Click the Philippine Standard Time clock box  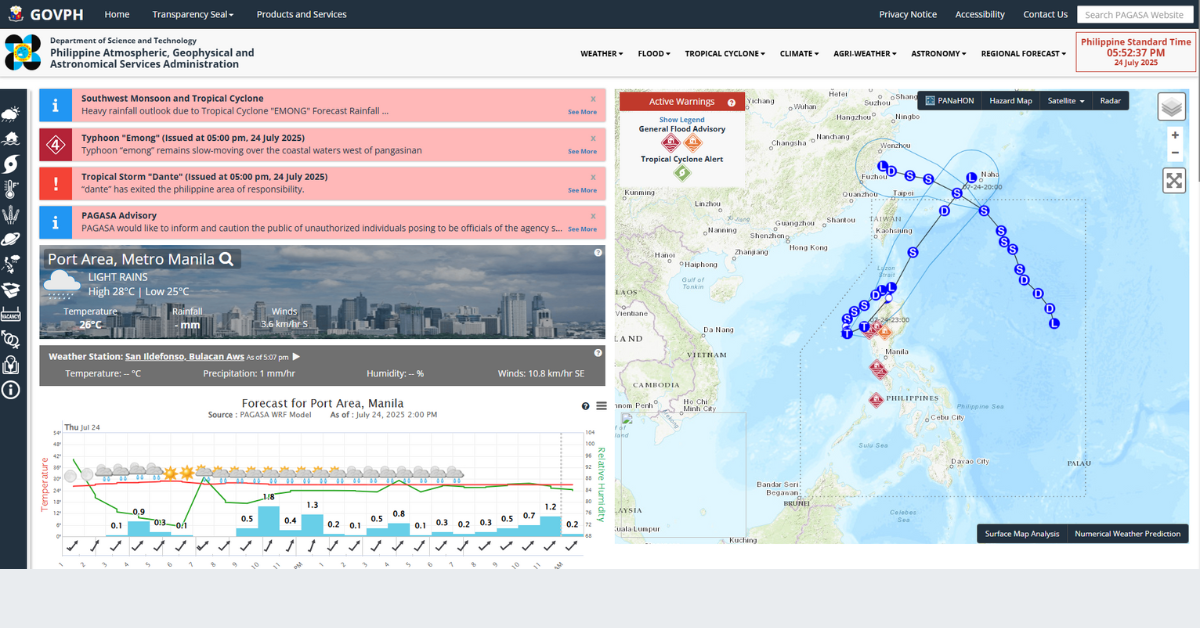(1136, 52)
